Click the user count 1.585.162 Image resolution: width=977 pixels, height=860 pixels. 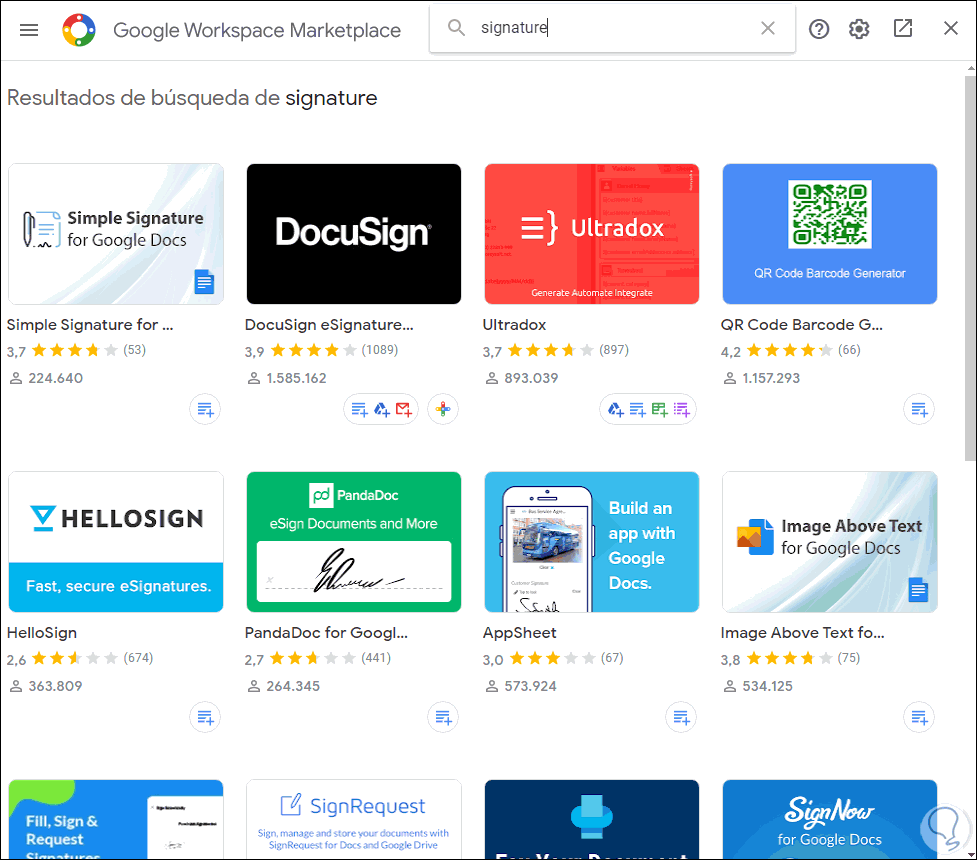[296, 378]
